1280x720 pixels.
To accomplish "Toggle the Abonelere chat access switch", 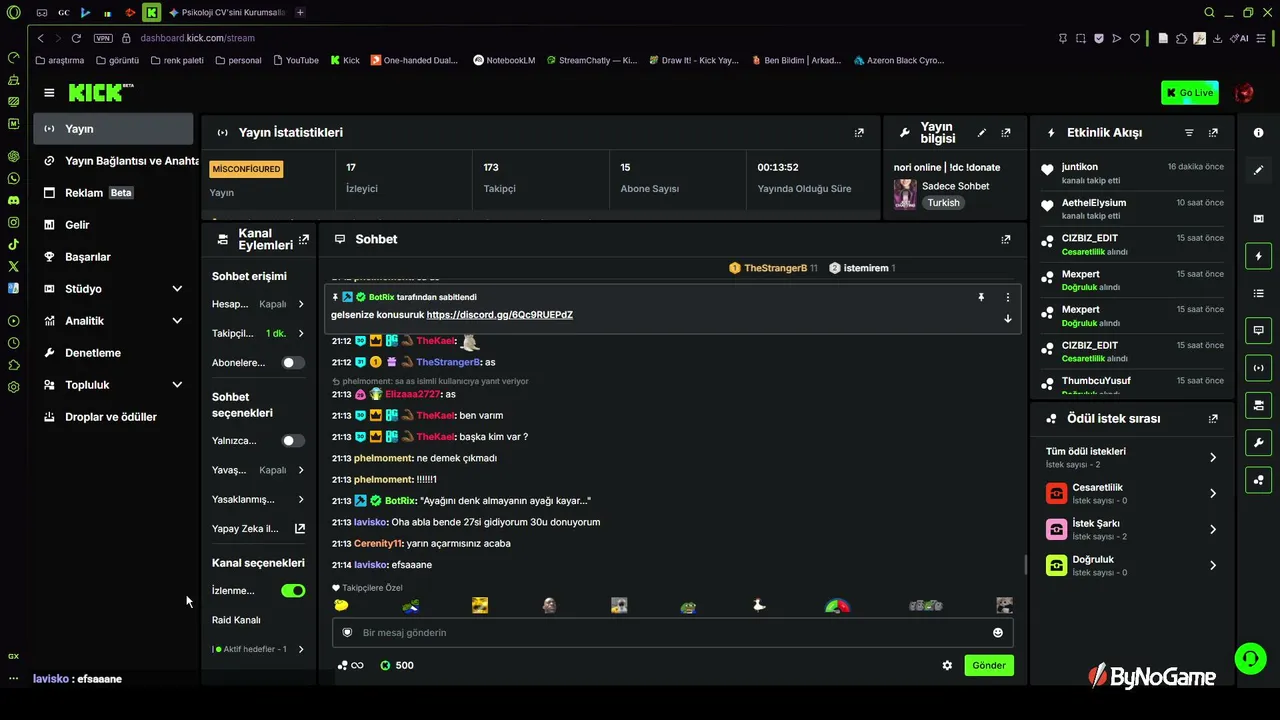I will 293,363.
